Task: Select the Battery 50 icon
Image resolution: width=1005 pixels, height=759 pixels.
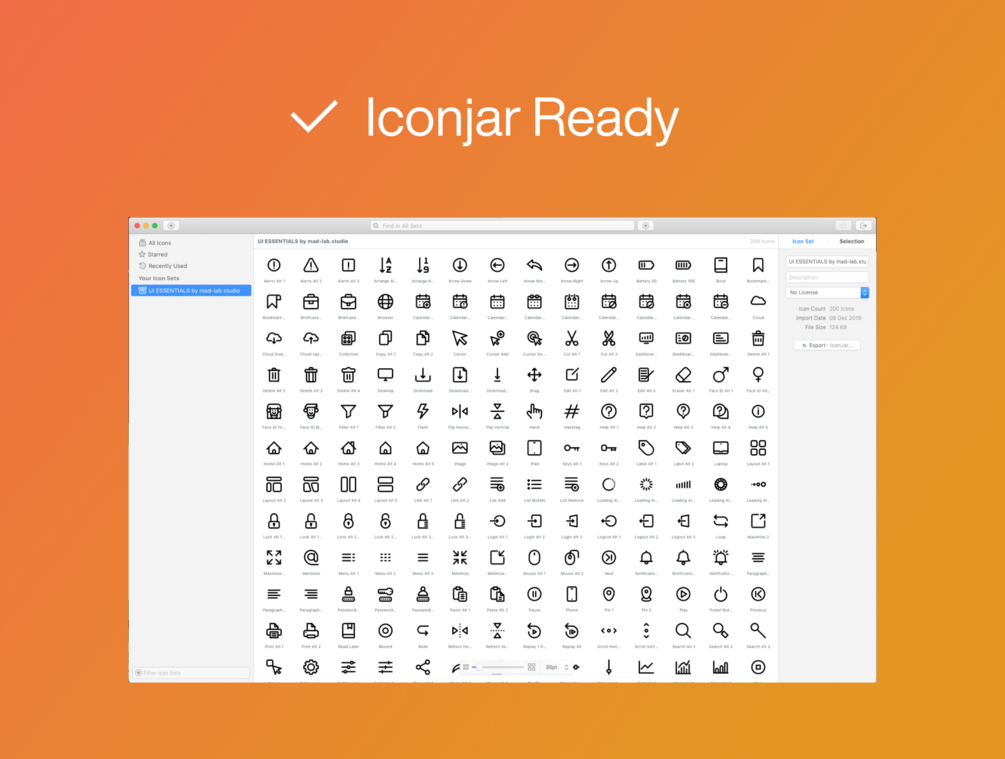Action: [x=646, y=265]
